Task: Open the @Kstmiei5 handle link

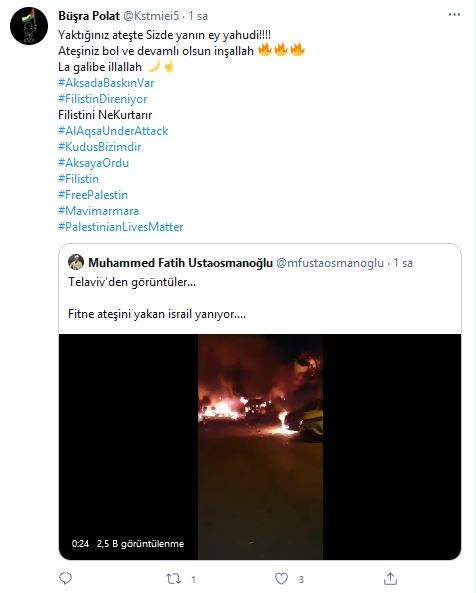Action: 151,16
